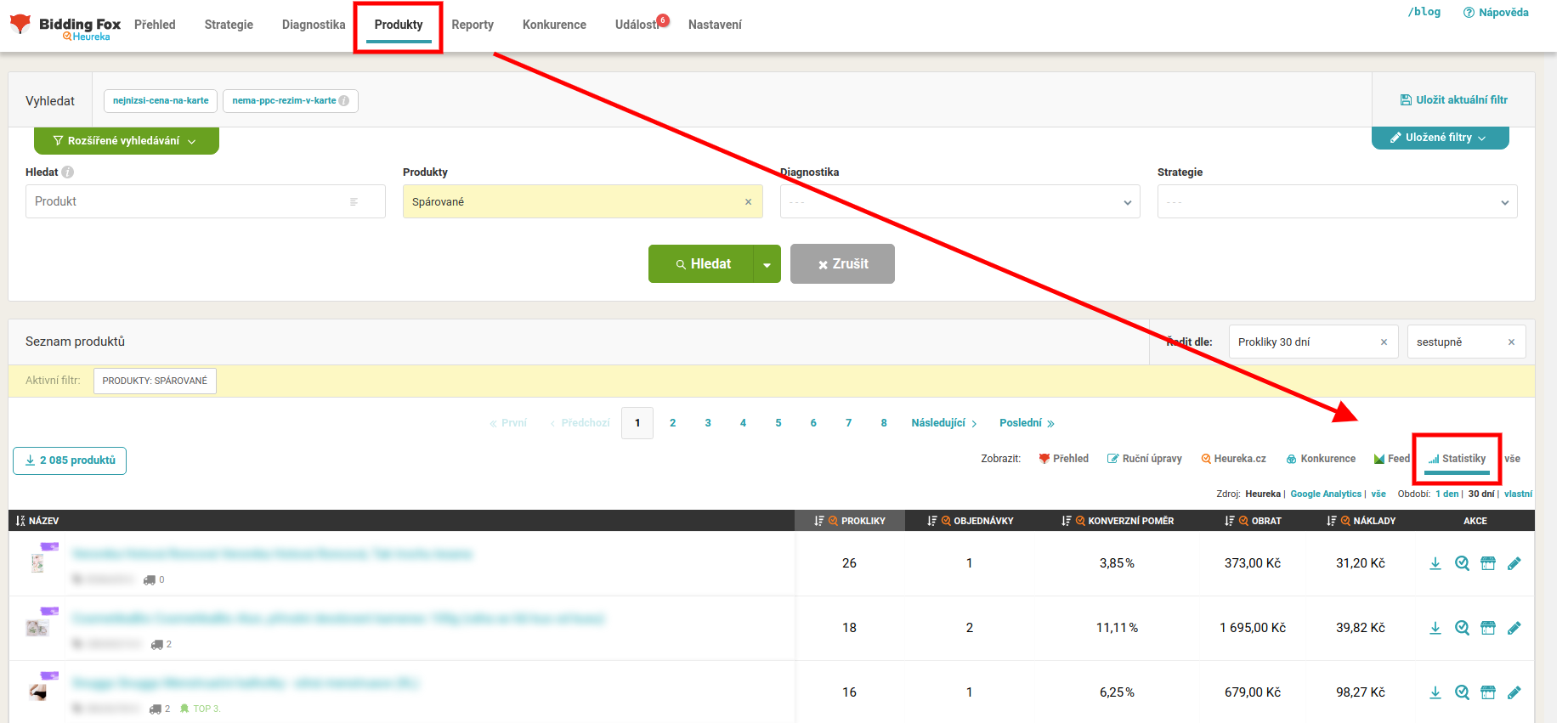Expand the Hledat button split arrow
This screenshot has width=1568, height=723.
767,264
